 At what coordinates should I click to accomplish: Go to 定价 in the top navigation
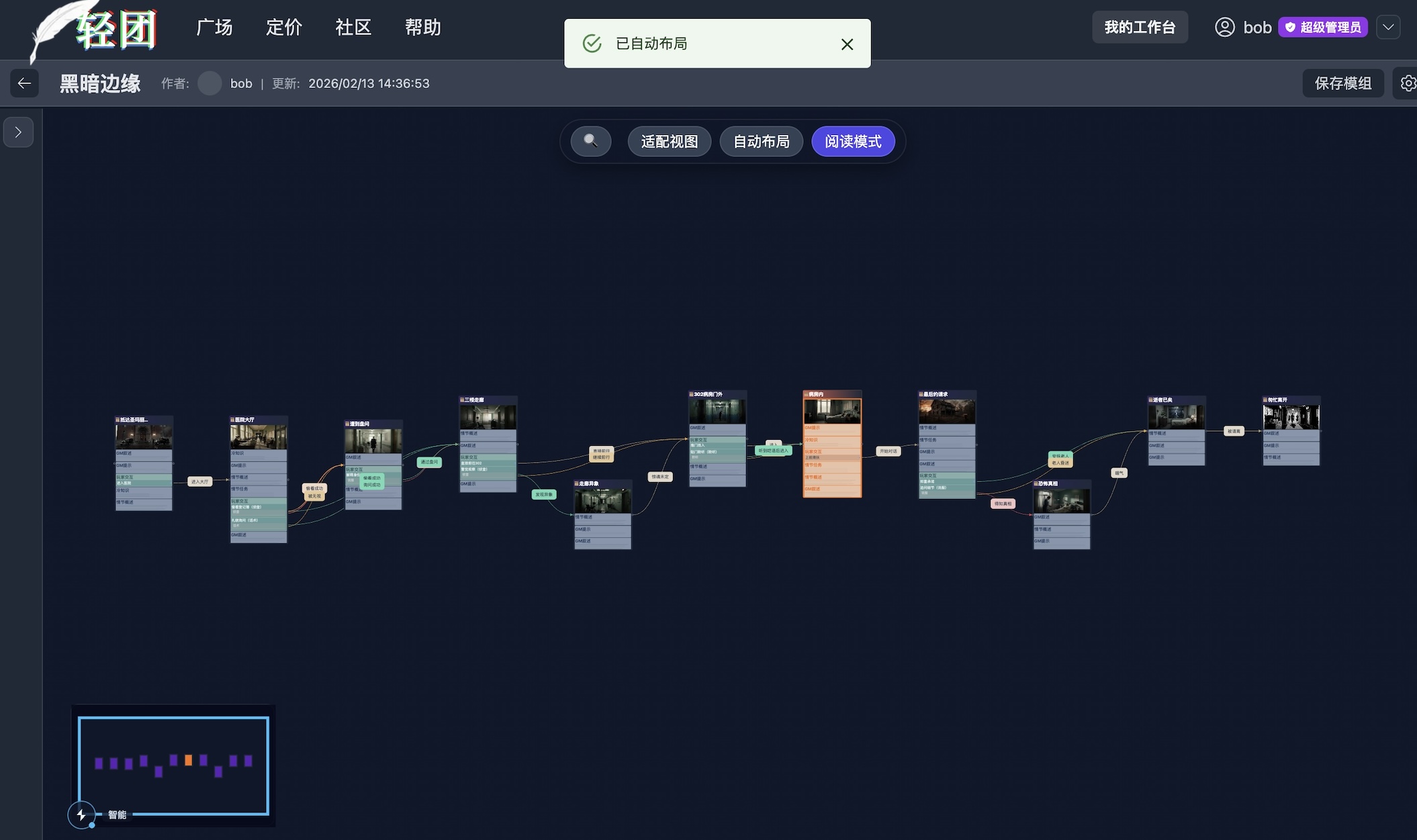coord(284,28)
